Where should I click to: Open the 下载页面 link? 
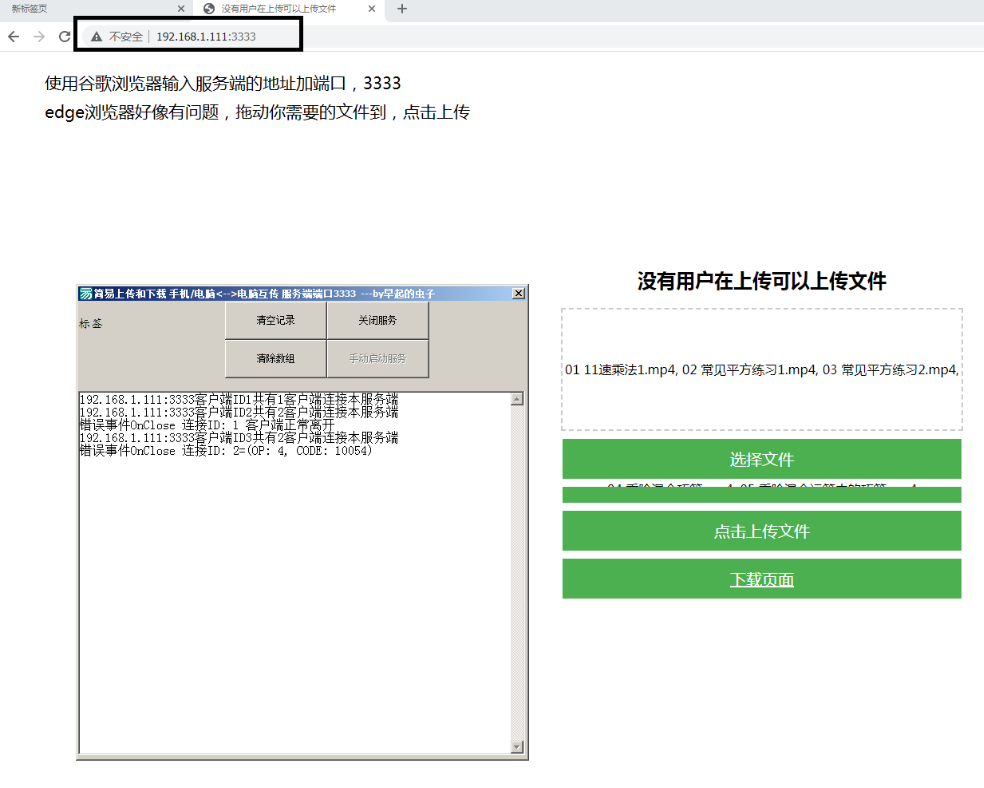tap(761, 578)
